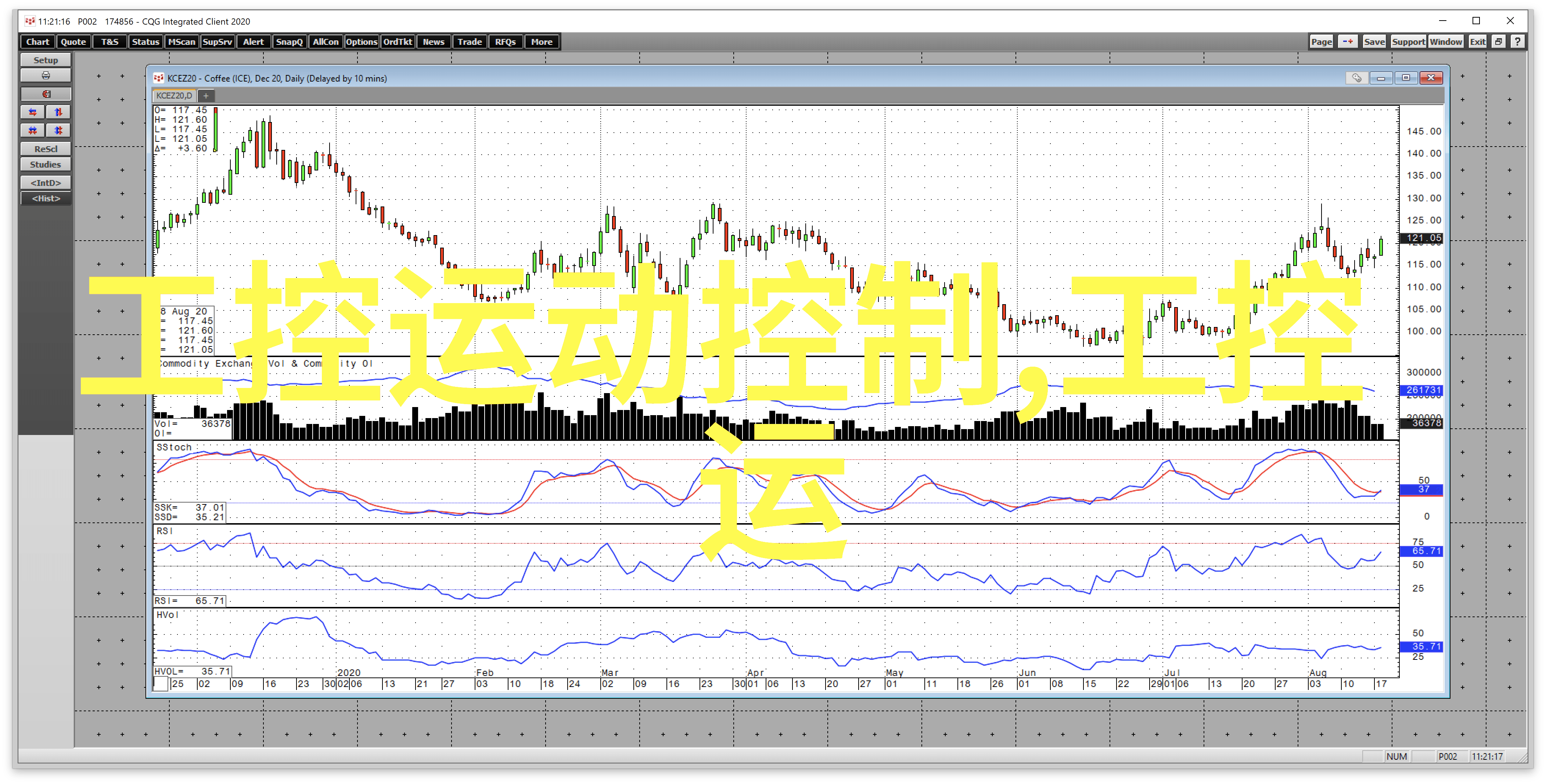
Task: Select the OrdTkt order ticket icon
Action: point(397,42)
